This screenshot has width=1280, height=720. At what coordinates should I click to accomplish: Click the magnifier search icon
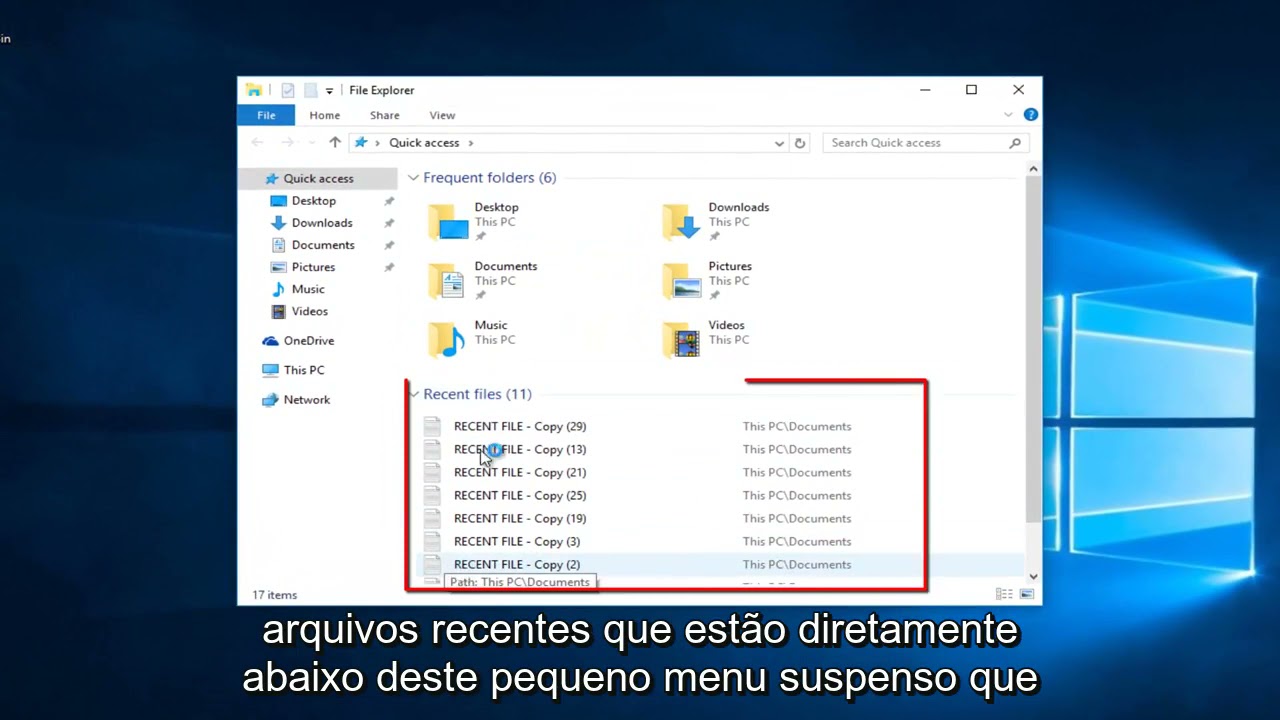point(1015,143)
